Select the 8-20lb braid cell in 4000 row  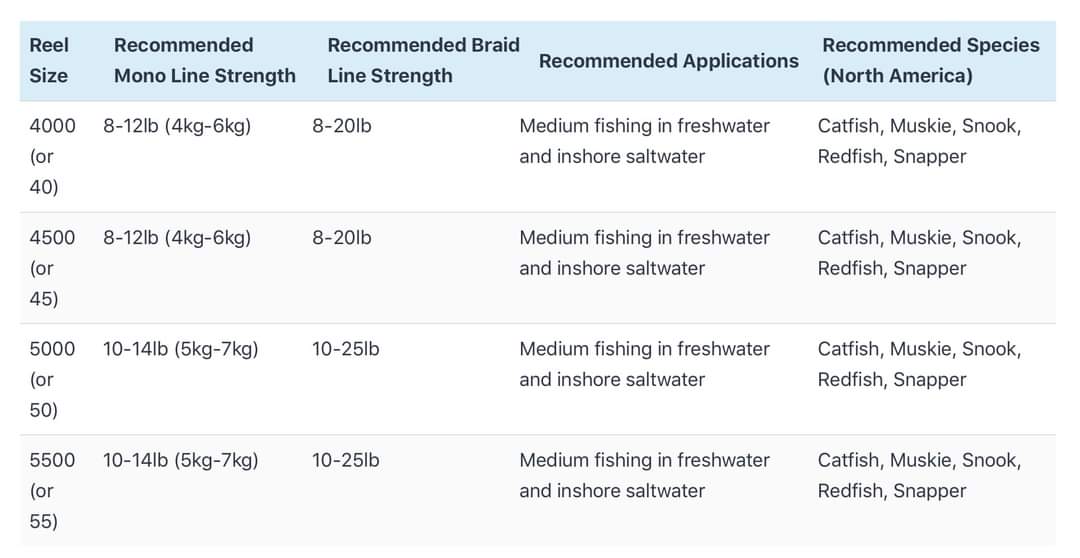(x=342, y=127)
